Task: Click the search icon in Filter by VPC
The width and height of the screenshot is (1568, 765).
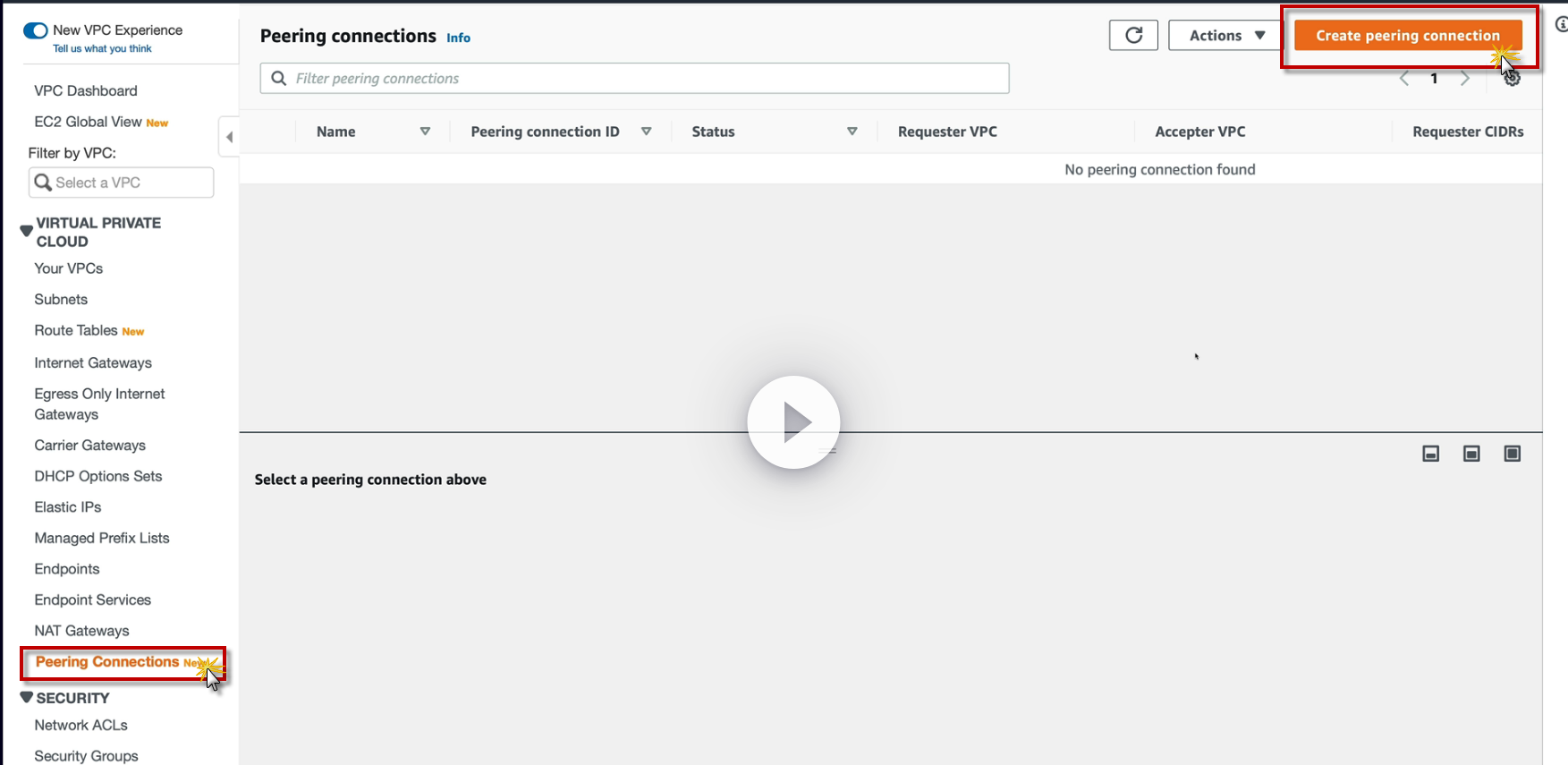Action: (x=43, y=183)
